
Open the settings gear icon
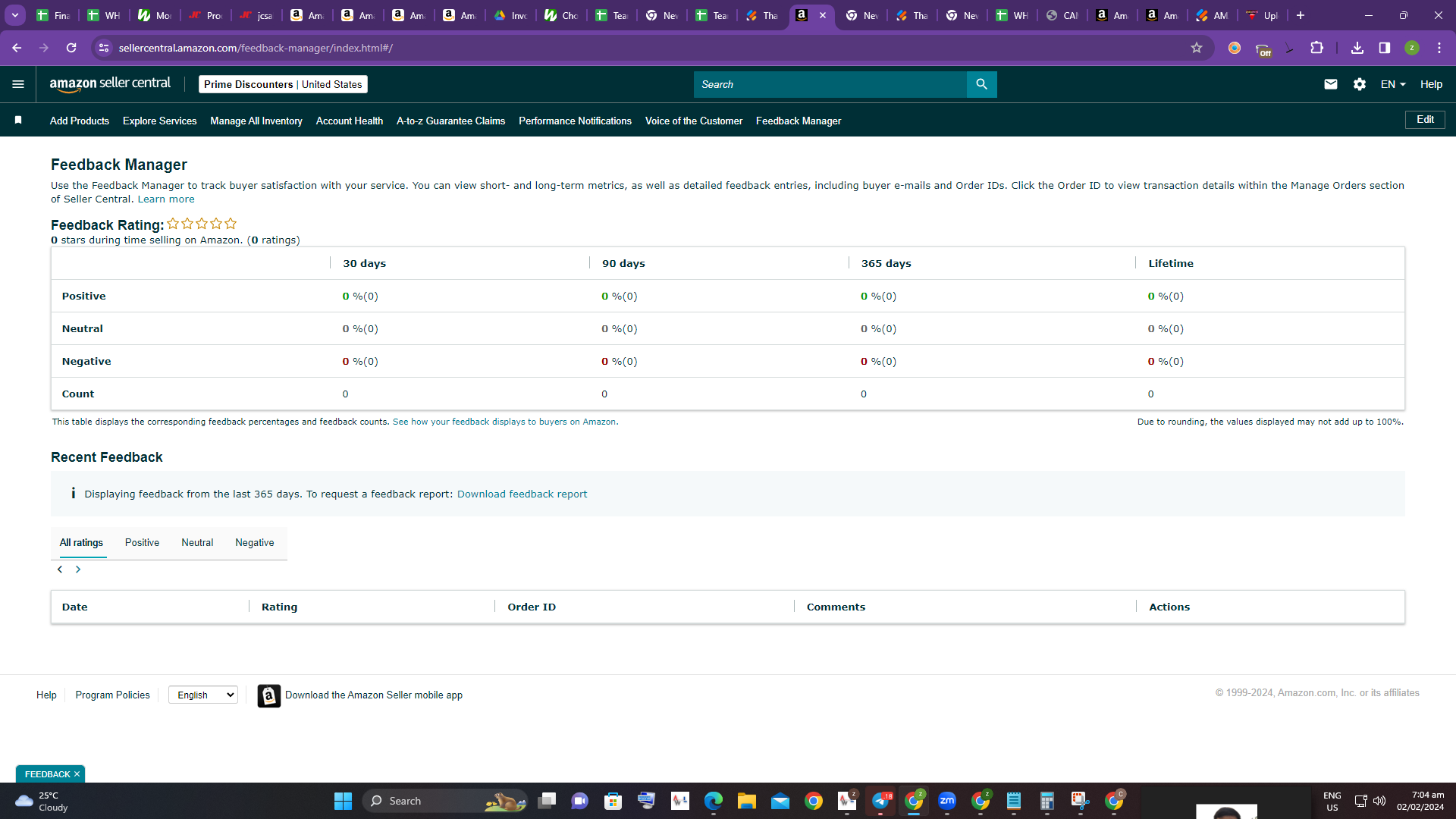(x=1360, y=84)
